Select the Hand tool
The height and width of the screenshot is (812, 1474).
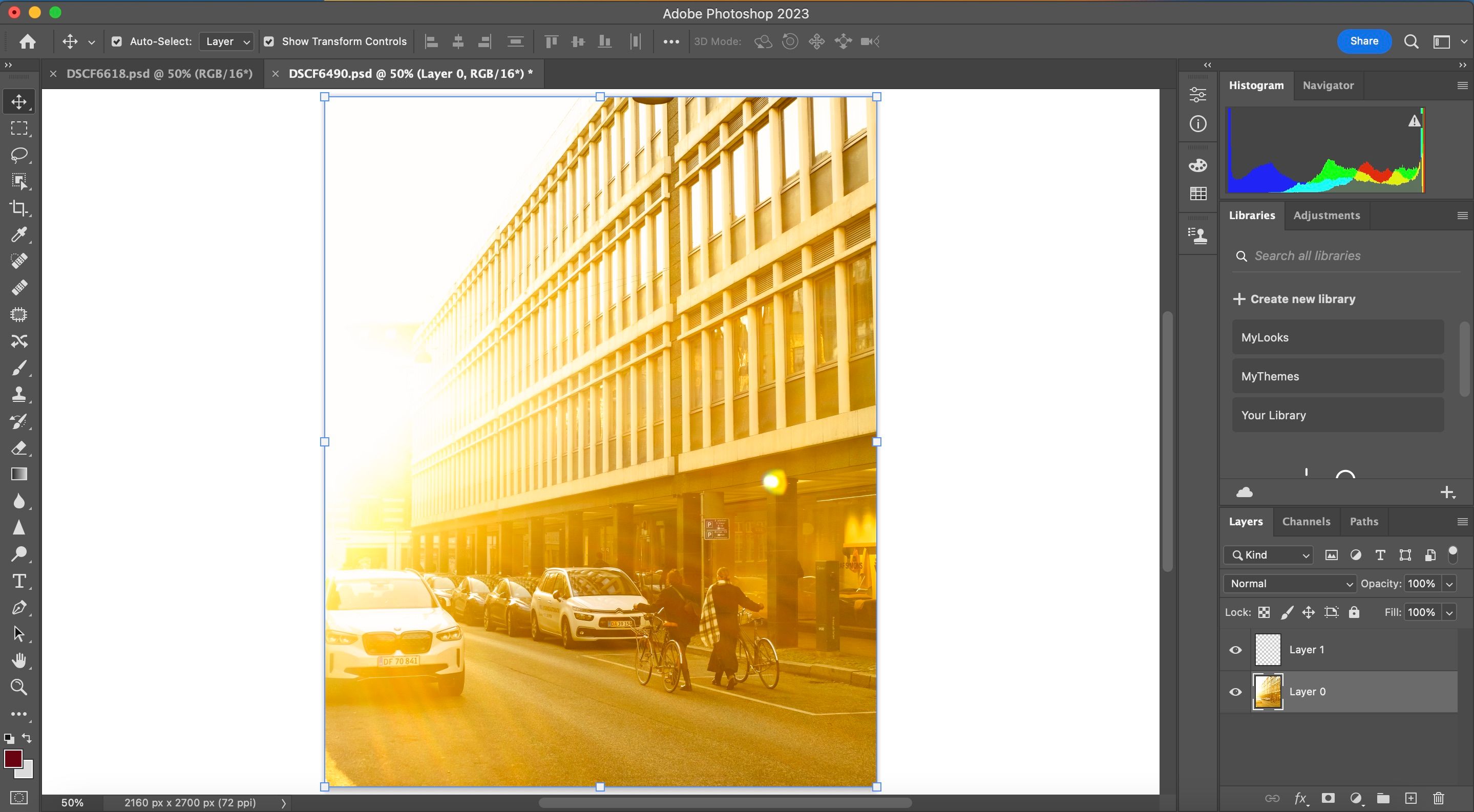(x=19, y=660)
